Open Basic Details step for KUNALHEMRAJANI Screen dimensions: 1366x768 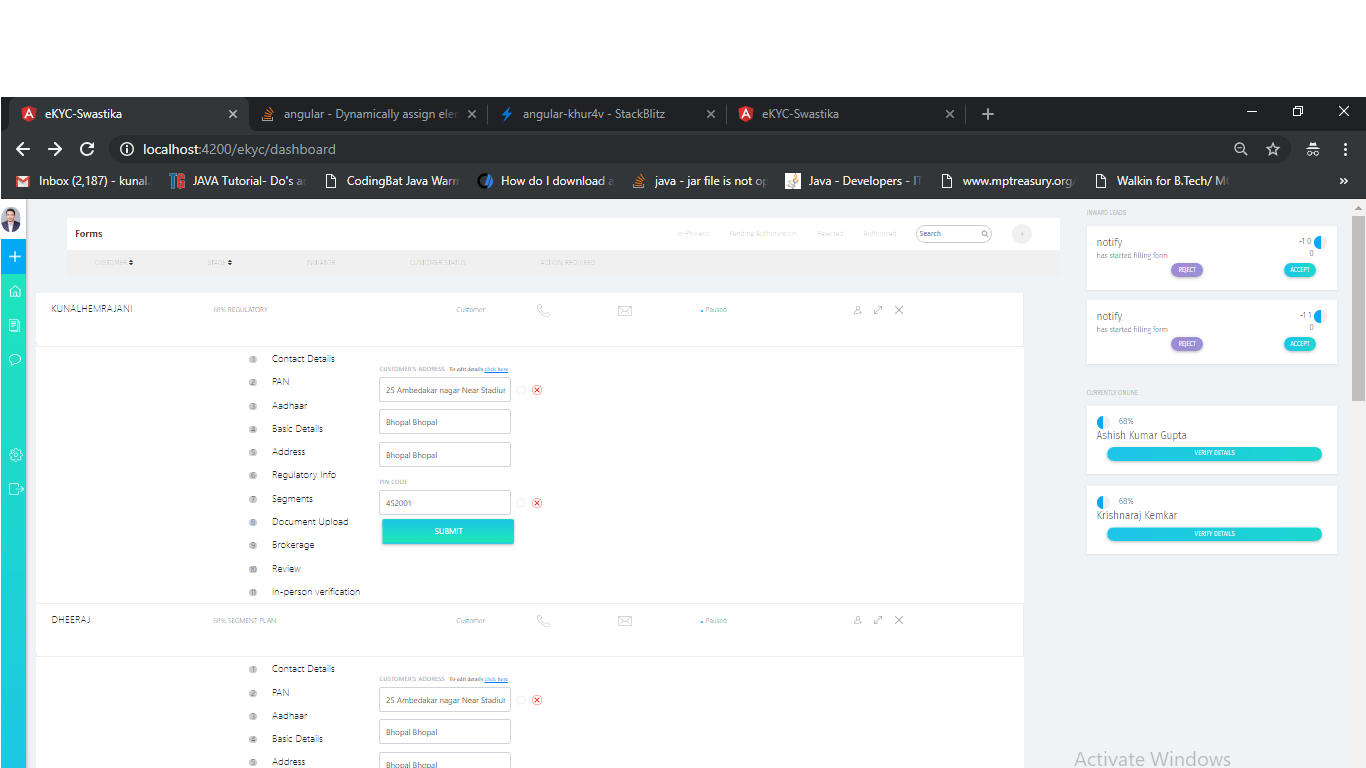click(297, 429)
